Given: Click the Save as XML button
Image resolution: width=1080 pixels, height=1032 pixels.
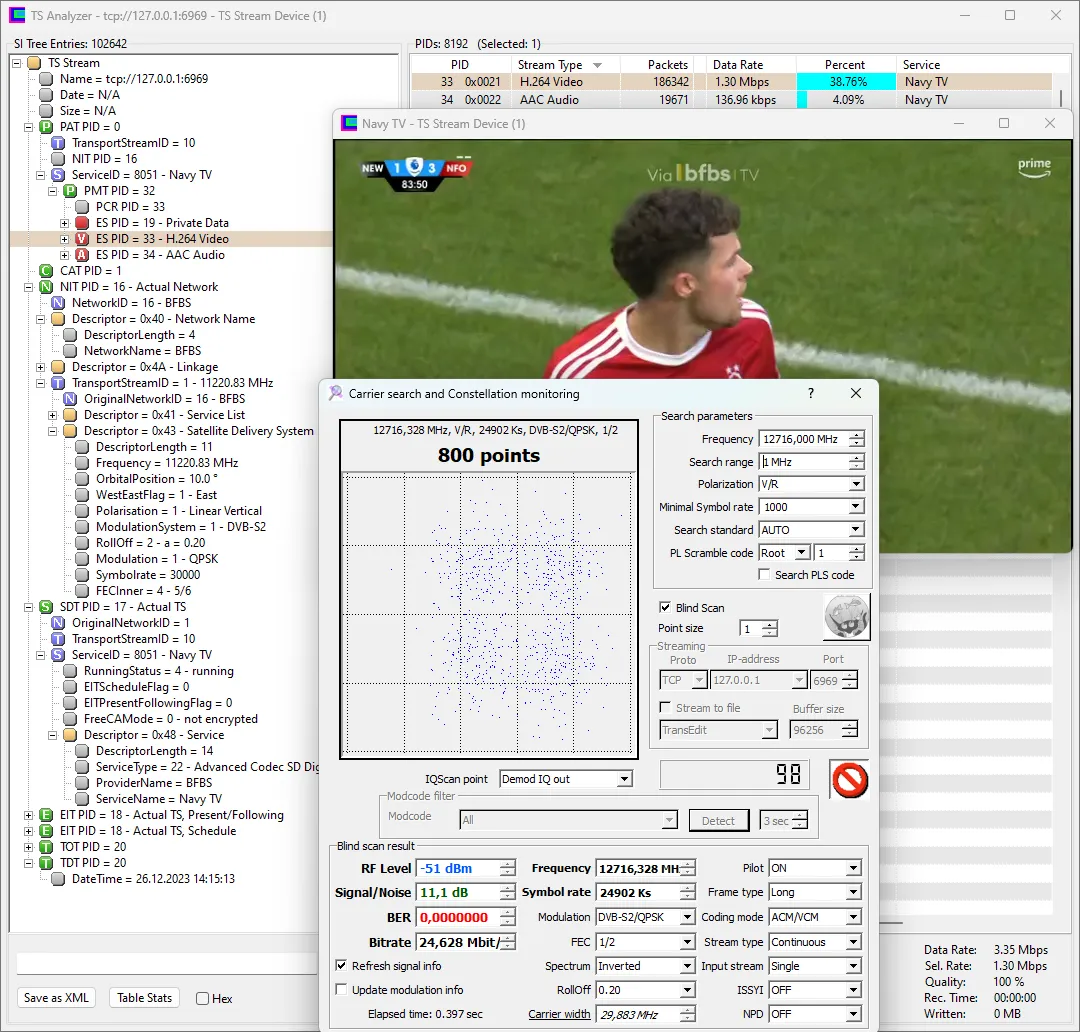Looking at the screenshot, I should (57, 997).
